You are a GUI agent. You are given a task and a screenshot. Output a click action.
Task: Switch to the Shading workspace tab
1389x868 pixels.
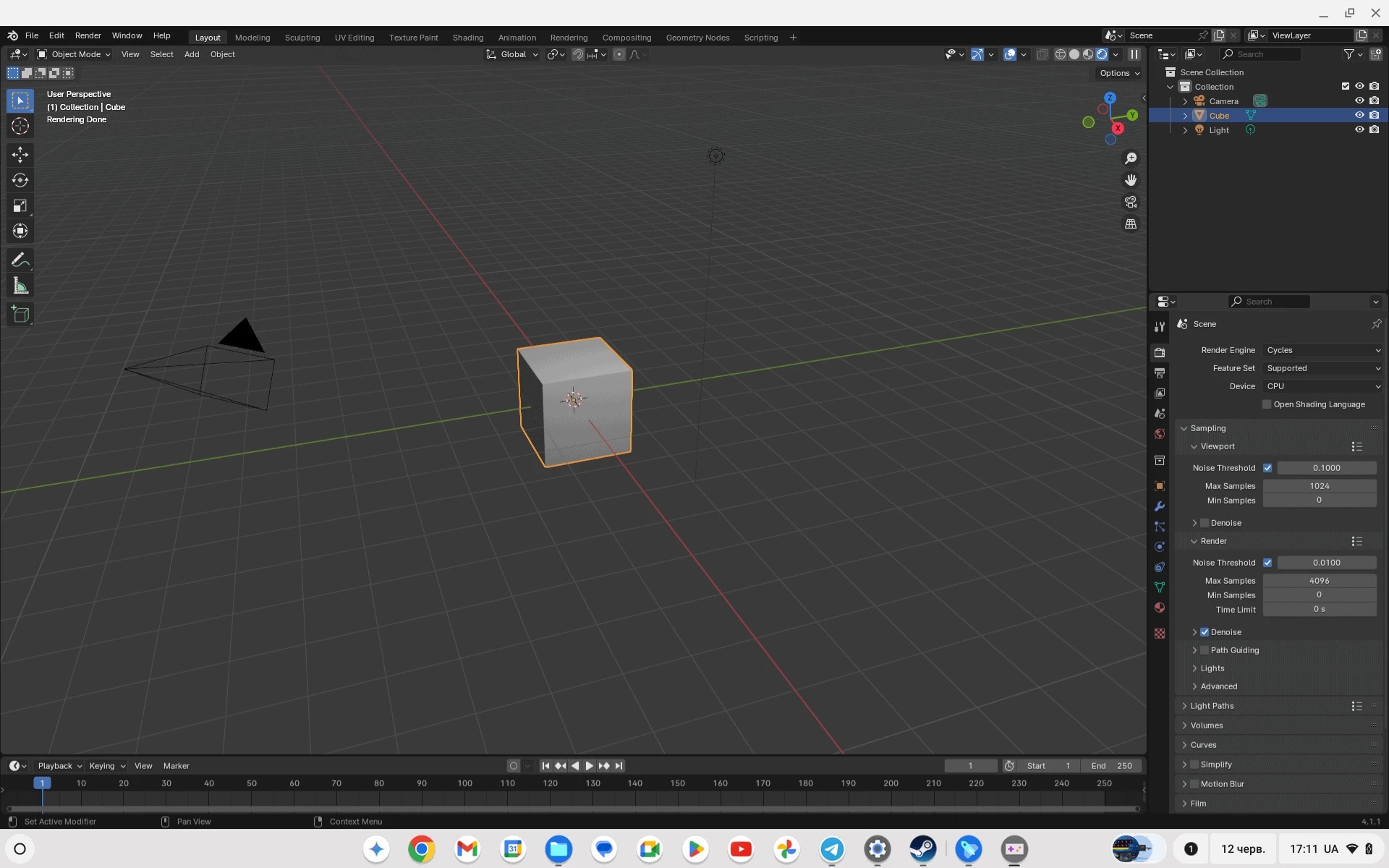(467, 38)
